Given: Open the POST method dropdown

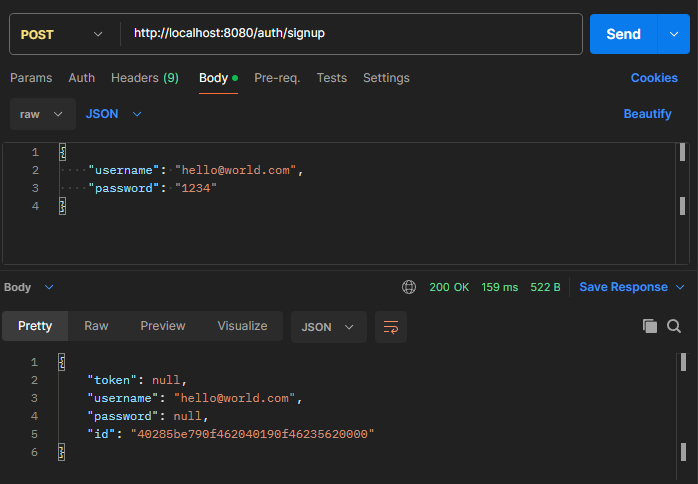Looking at the screenshot, I should click(60, 34).
